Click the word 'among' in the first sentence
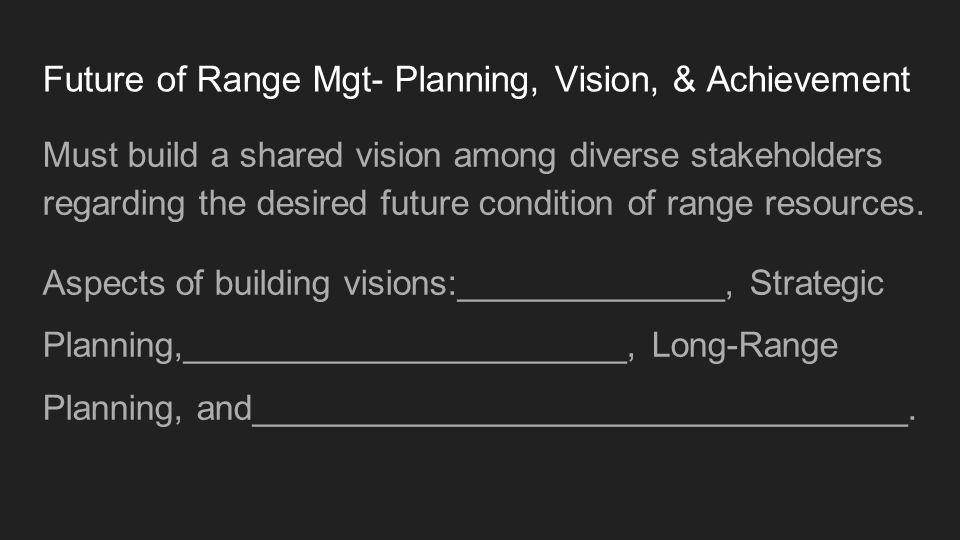Image resolution: width=960 pixels, height=540 pixels. coord(504,157)
